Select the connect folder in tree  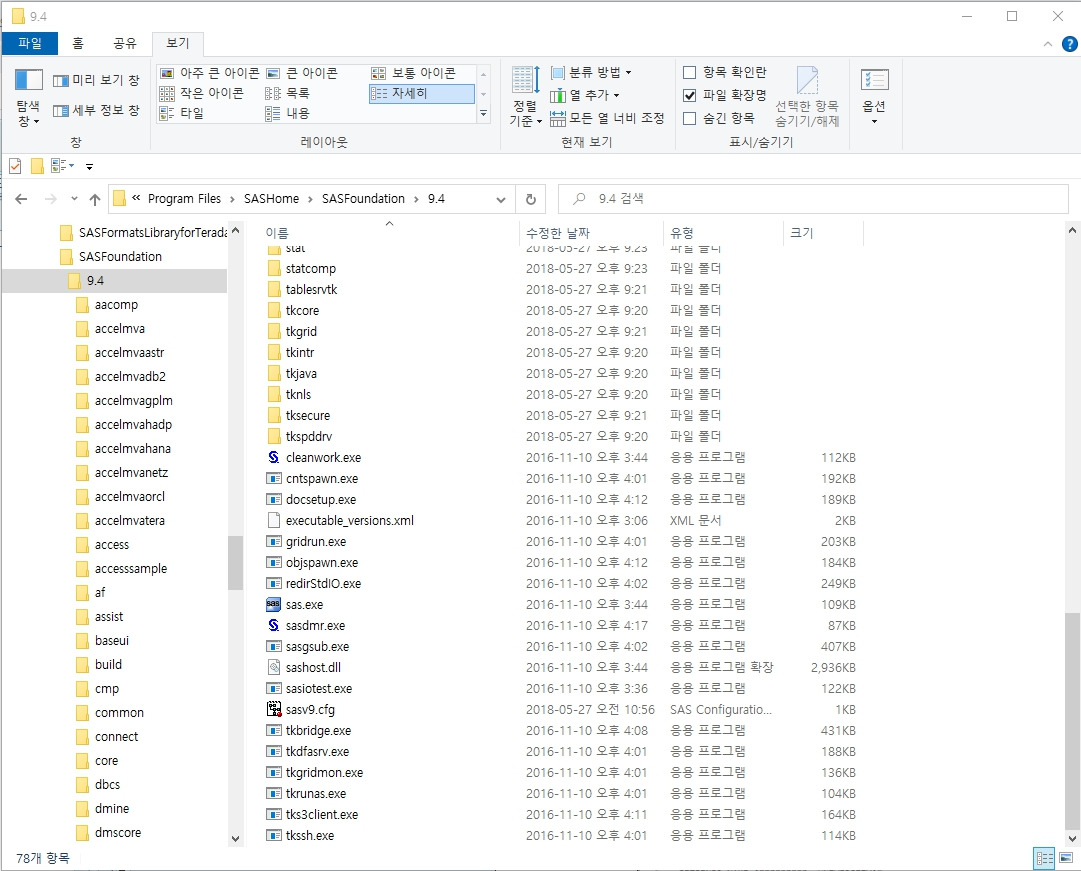117,737
